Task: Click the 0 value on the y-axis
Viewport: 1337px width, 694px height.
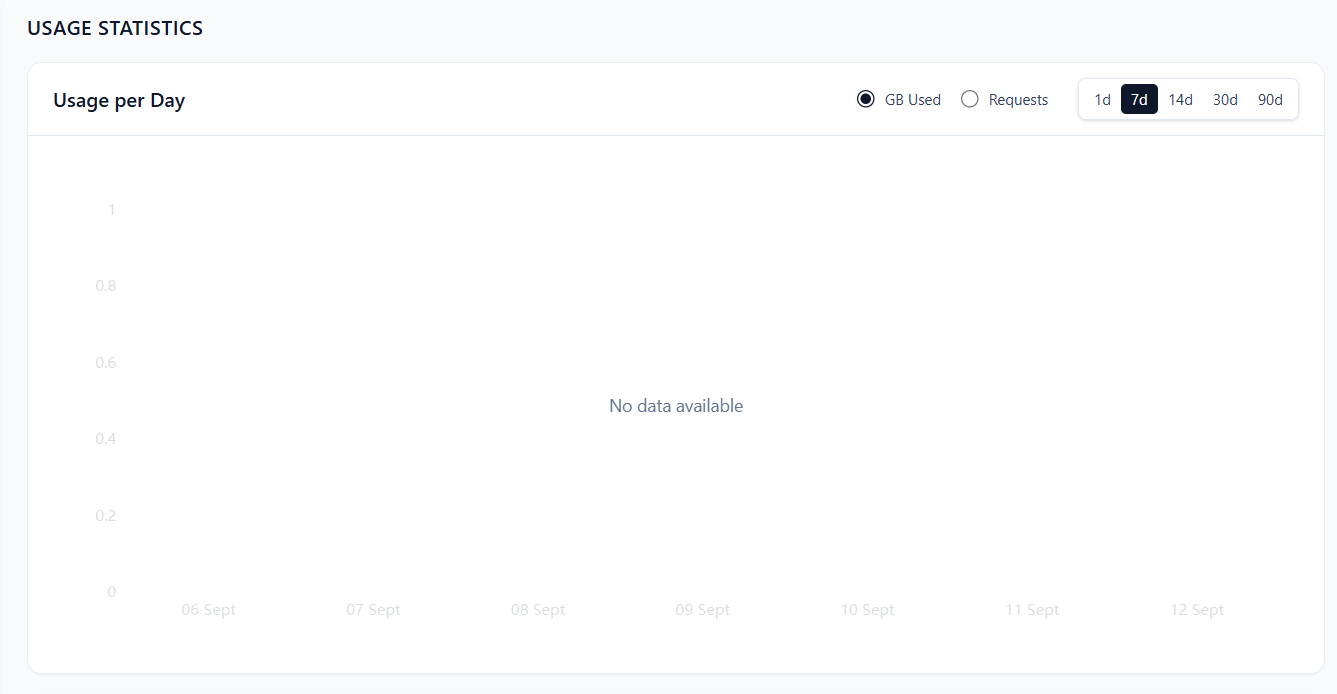Action: click(111, 591)
